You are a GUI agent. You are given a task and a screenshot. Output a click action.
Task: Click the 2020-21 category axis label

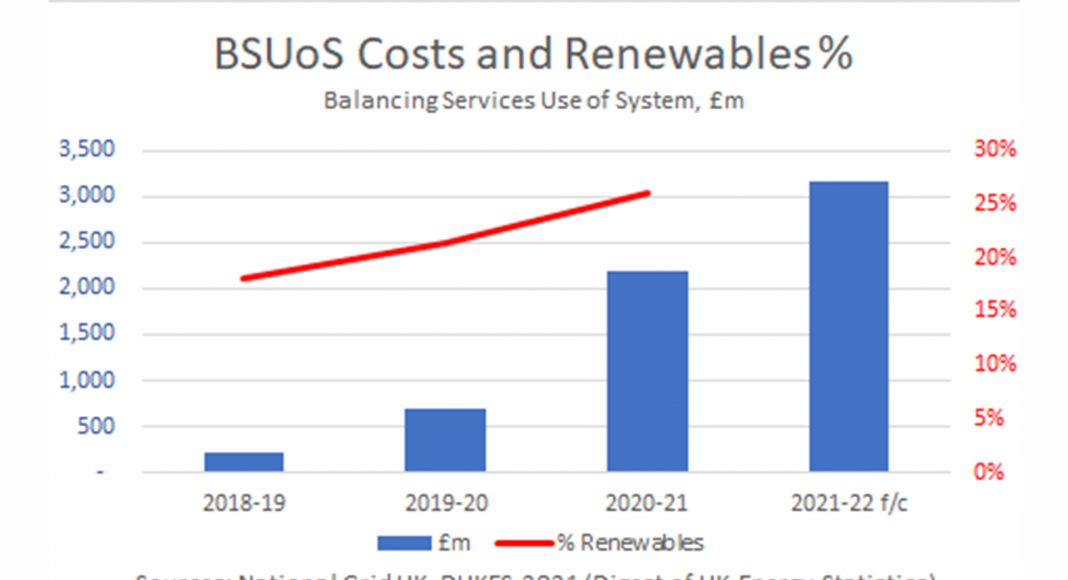click(x=647, y=501)
